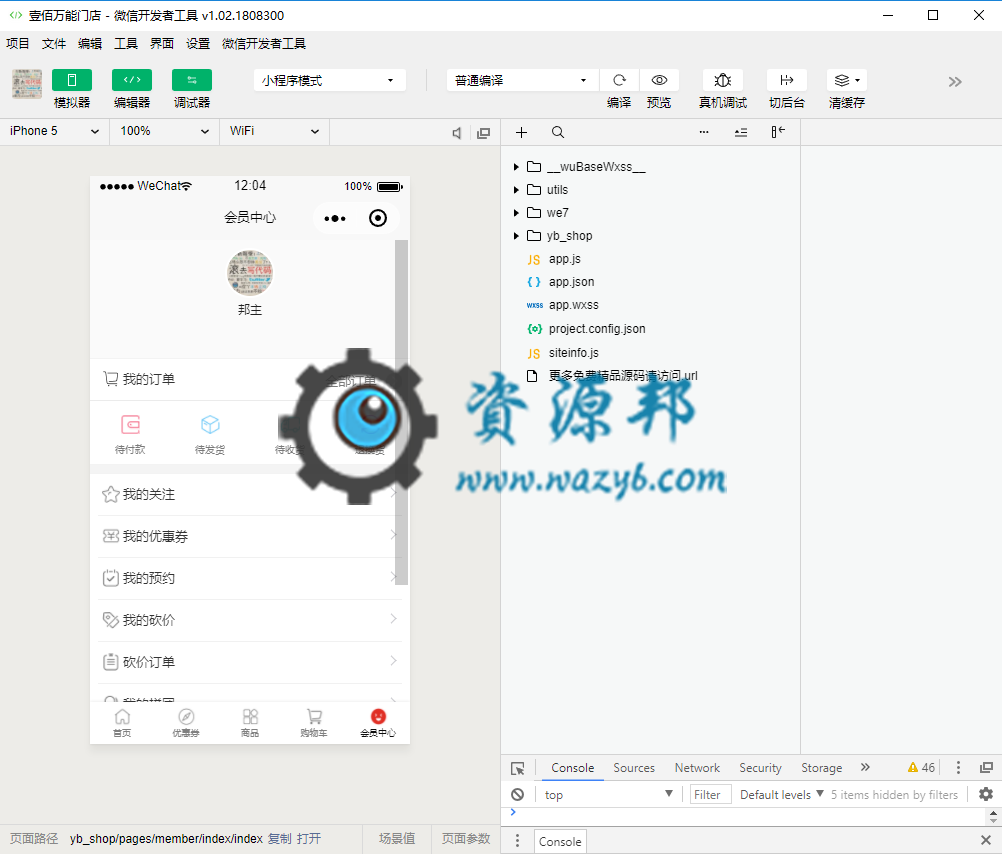The image size is (1002, 854).
Task: Click the 切后台 background switch icon
Action: [787, 81]
